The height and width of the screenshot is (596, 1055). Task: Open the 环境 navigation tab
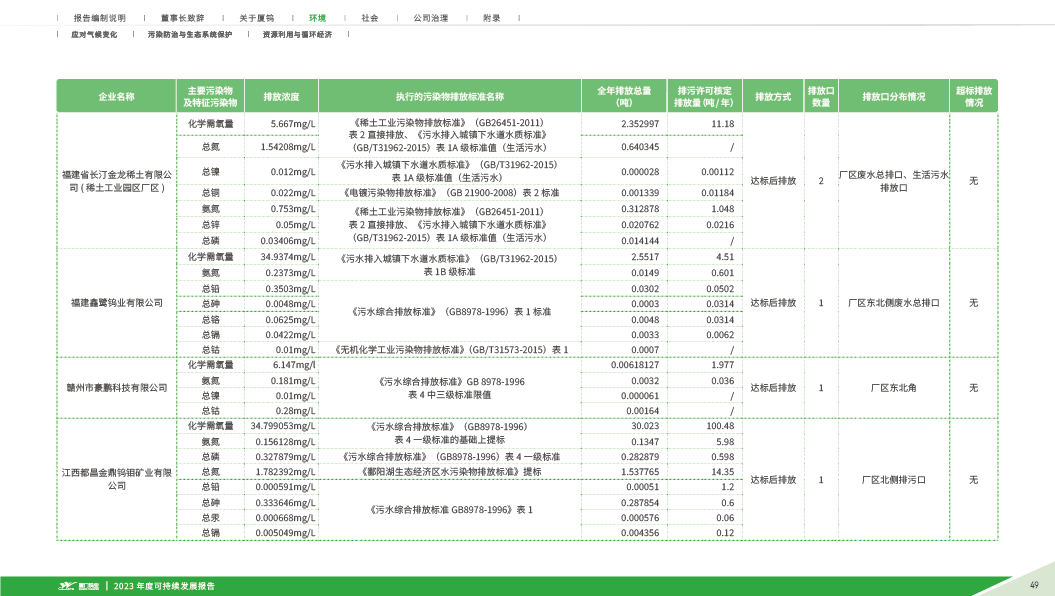coord(317,18)
